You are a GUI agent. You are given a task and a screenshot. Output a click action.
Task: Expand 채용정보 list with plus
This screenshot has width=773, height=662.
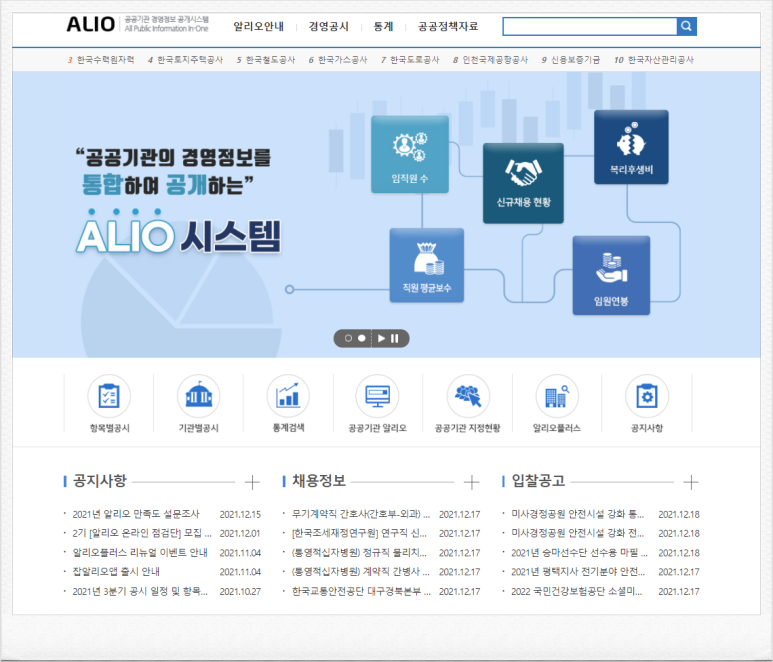(472, 482)
